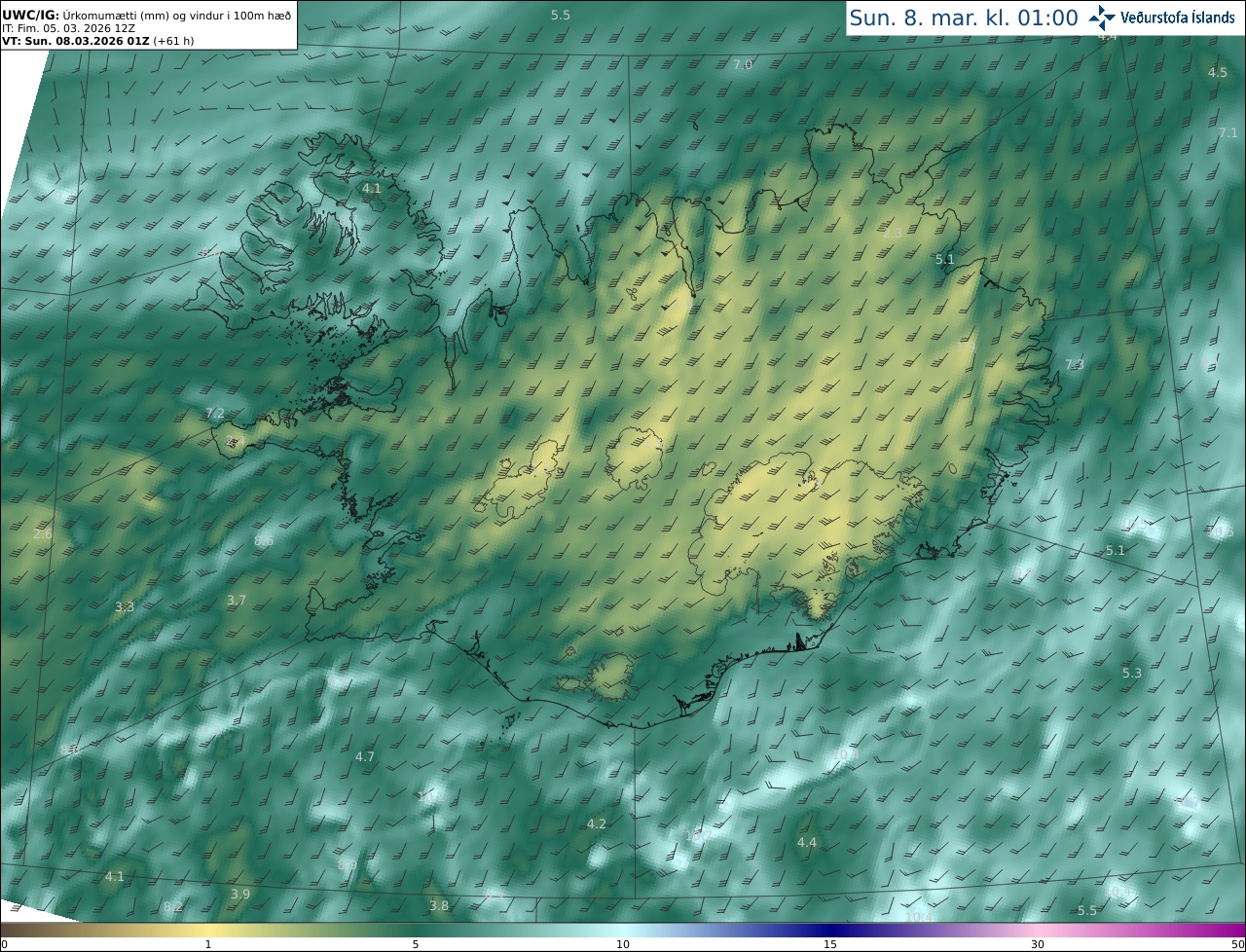The height and width of the screenshot is (952, 1246).
Task: Click the map value 4.5
Action: 1218,73
